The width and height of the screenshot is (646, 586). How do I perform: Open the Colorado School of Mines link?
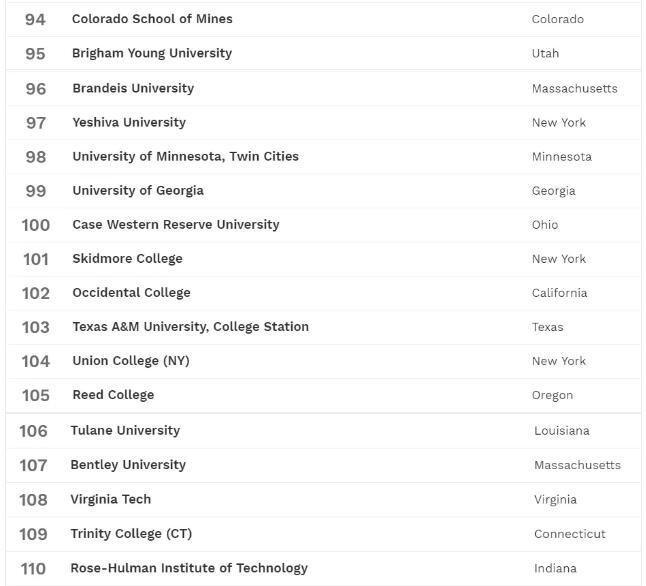152,19
